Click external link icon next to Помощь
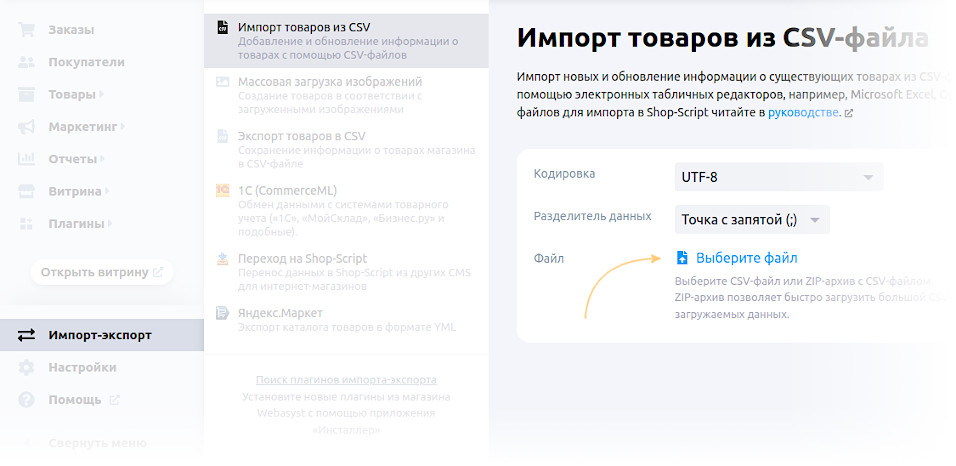Viewport: 956px width, 466px height. click(x=114, y=400)
